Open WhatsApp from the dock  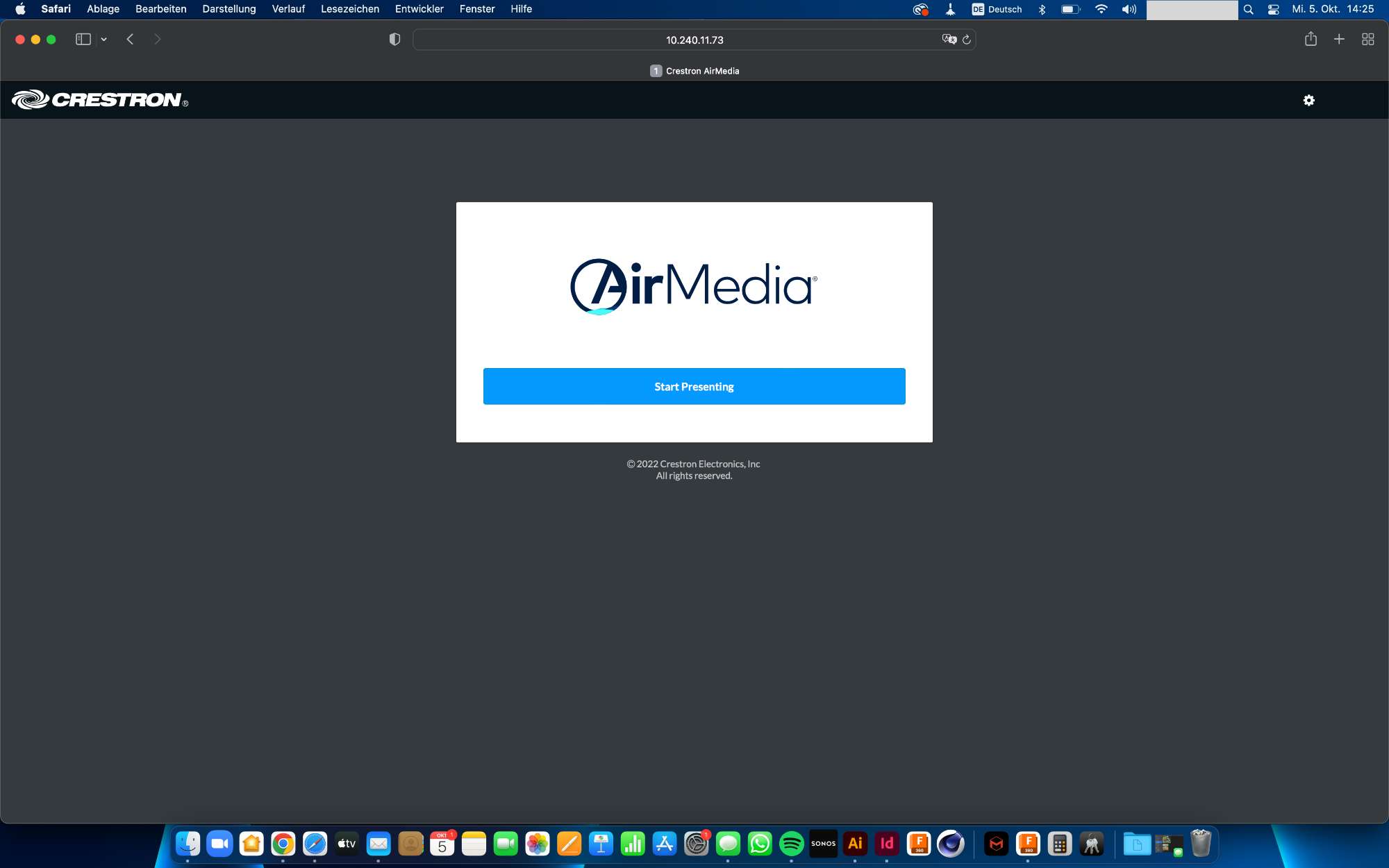tap(760, 844)
